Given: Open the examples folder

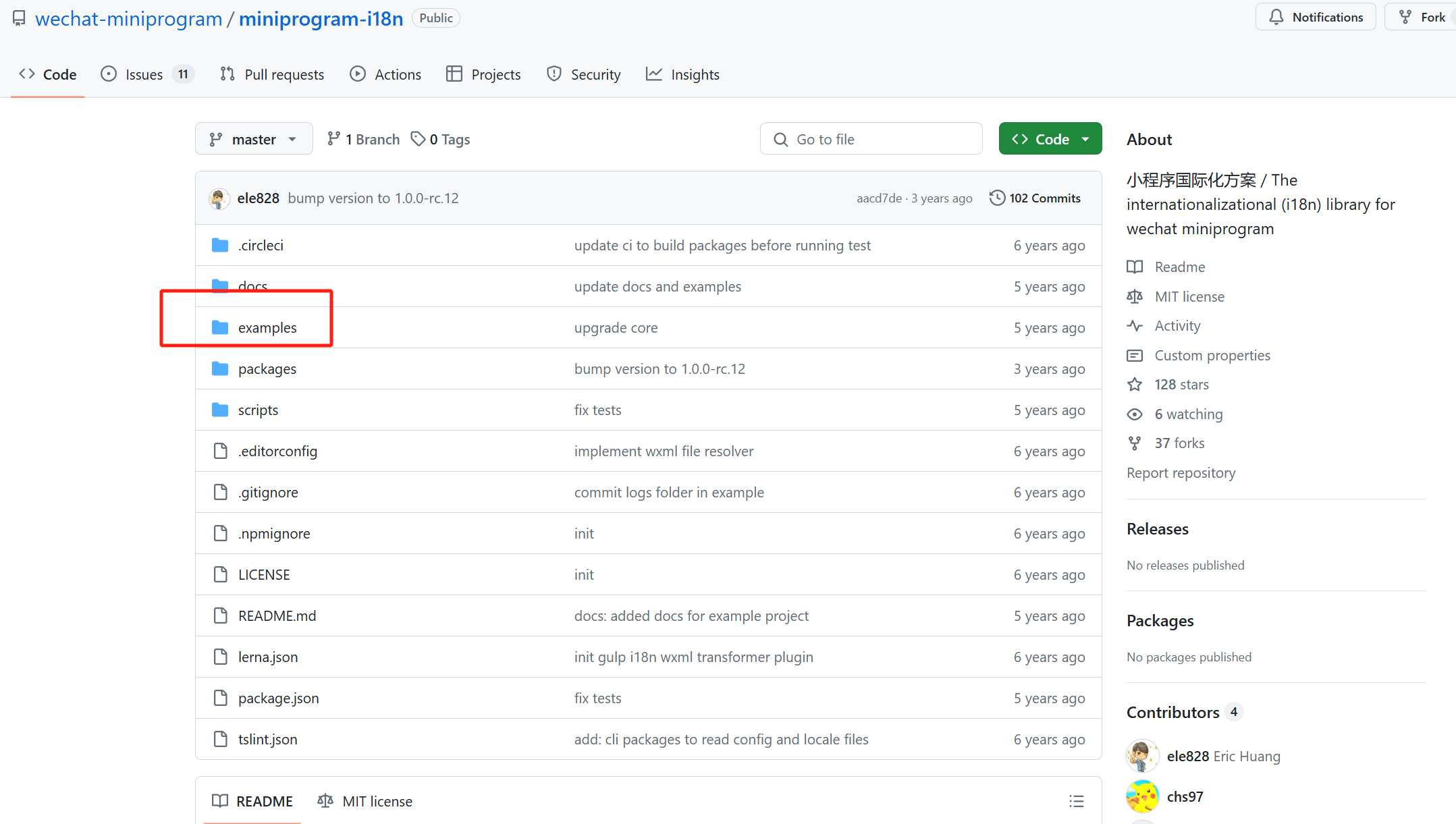Looking at the screenshot, I should coord(267,328).
